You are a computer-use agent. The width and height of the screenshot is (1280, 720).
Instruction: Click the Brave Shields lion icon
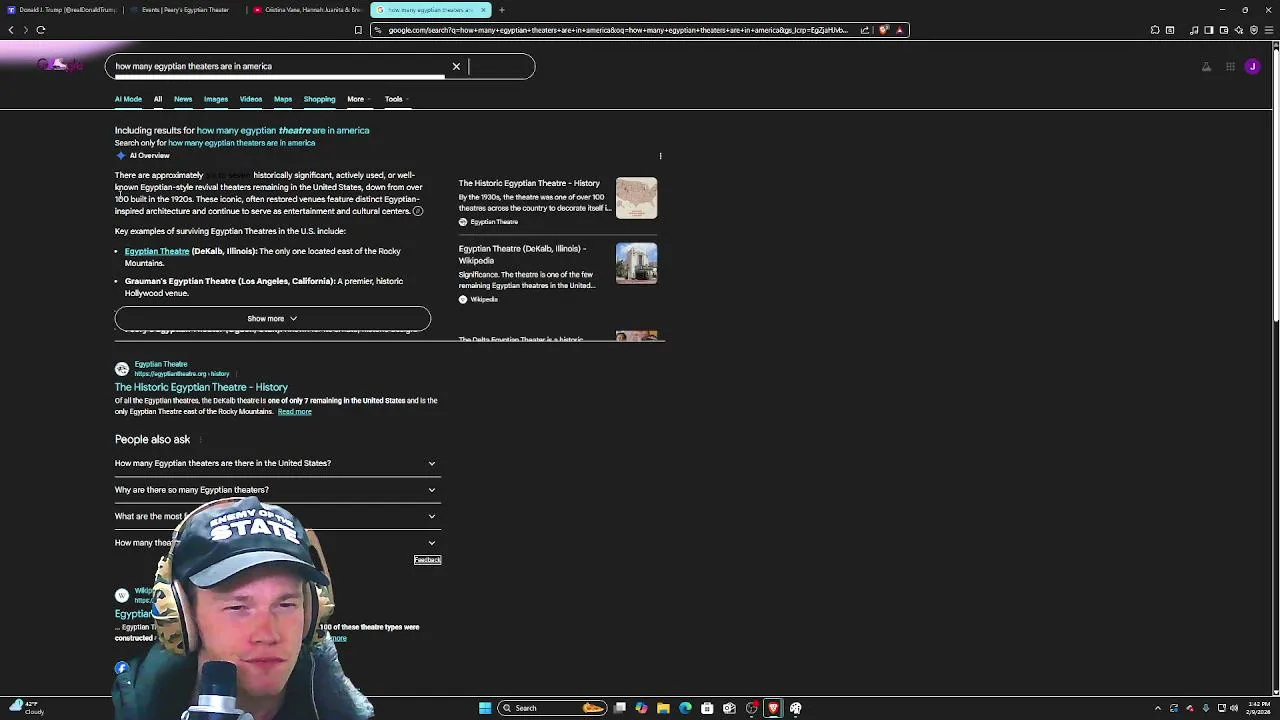coord(883,30)
